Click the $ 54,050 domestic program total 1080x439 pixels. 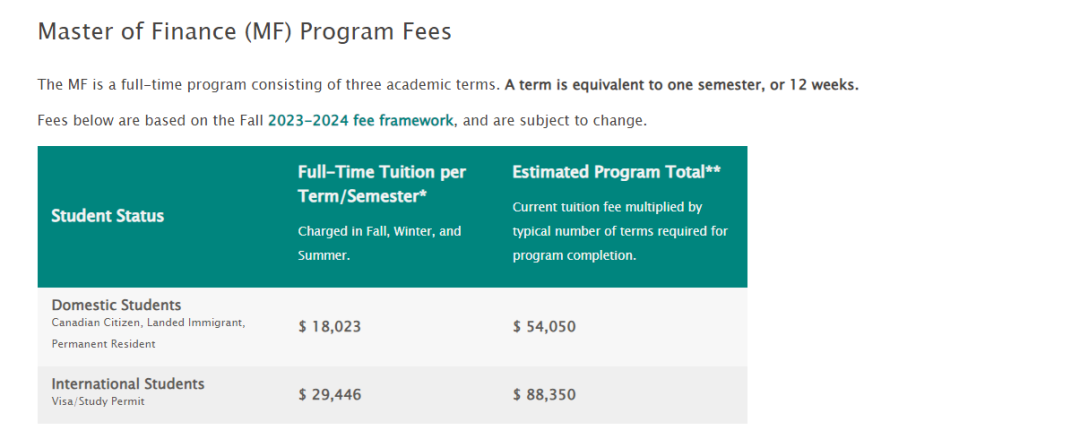[x=544, y=327]
